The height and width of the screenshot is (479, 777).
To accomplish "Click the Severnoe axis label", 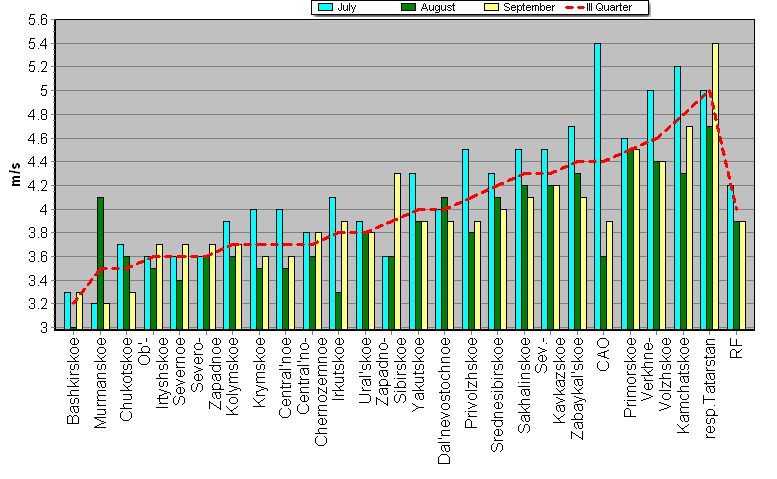I will tap(179, 371).
